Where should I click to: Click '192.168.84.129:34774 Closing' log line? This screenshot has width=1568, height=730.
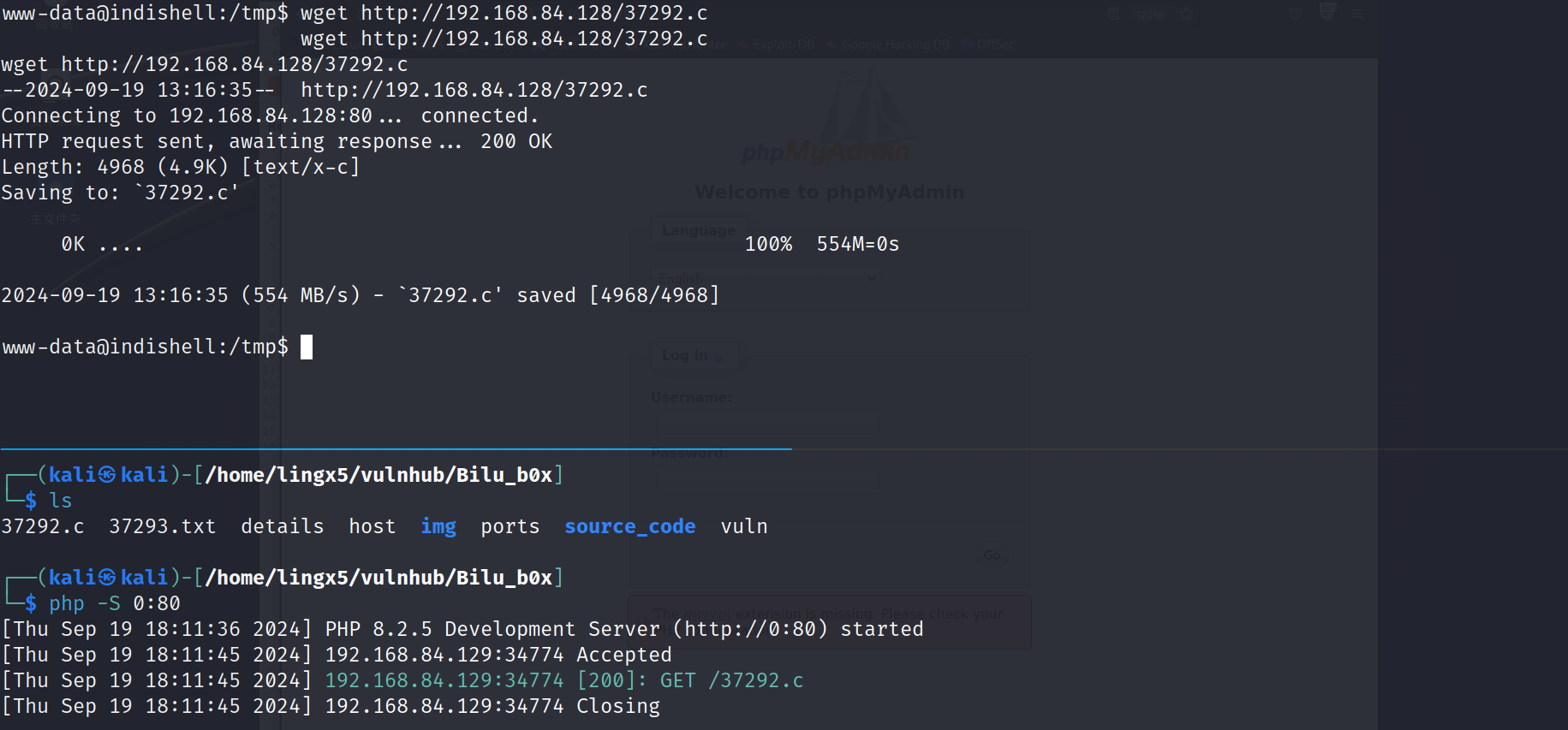coord(492,706)
